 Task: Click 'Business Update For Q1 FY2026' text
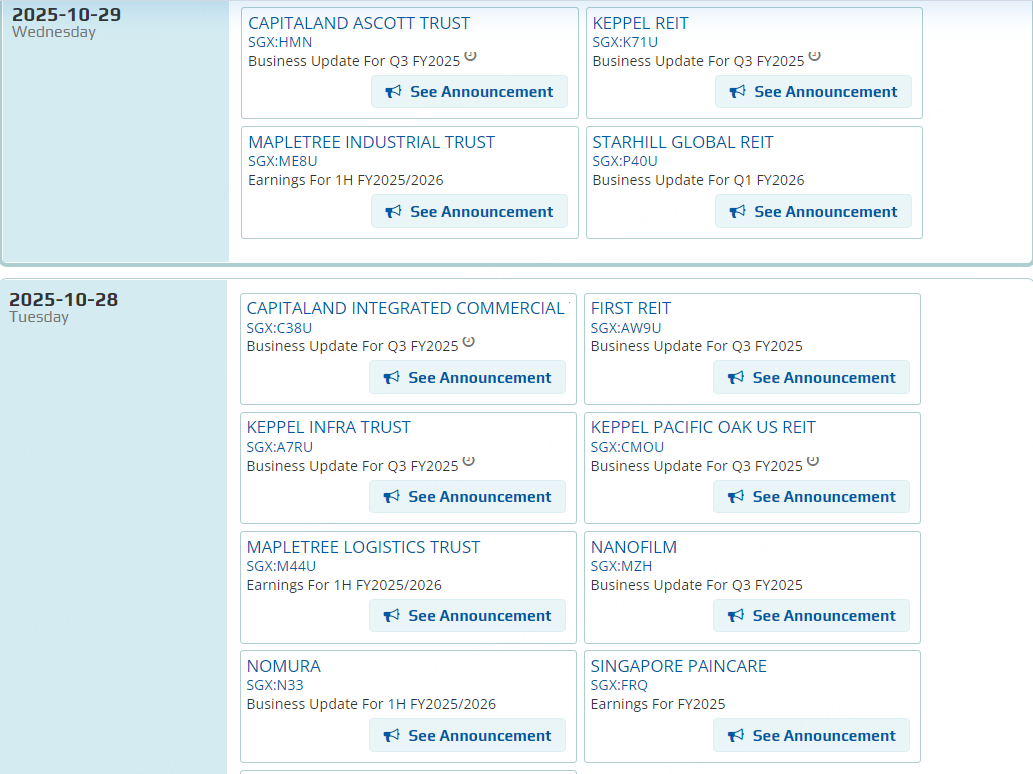(x=698, y=180)
